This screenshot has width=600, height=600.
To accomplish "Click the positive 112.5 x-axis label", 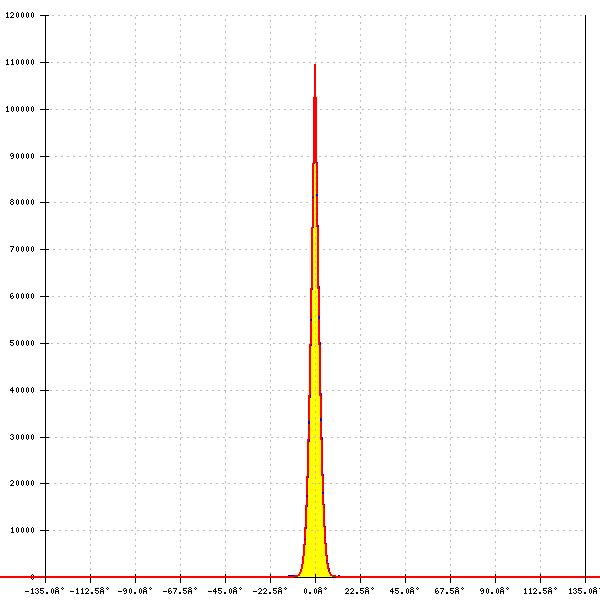I will pos(540,591).
